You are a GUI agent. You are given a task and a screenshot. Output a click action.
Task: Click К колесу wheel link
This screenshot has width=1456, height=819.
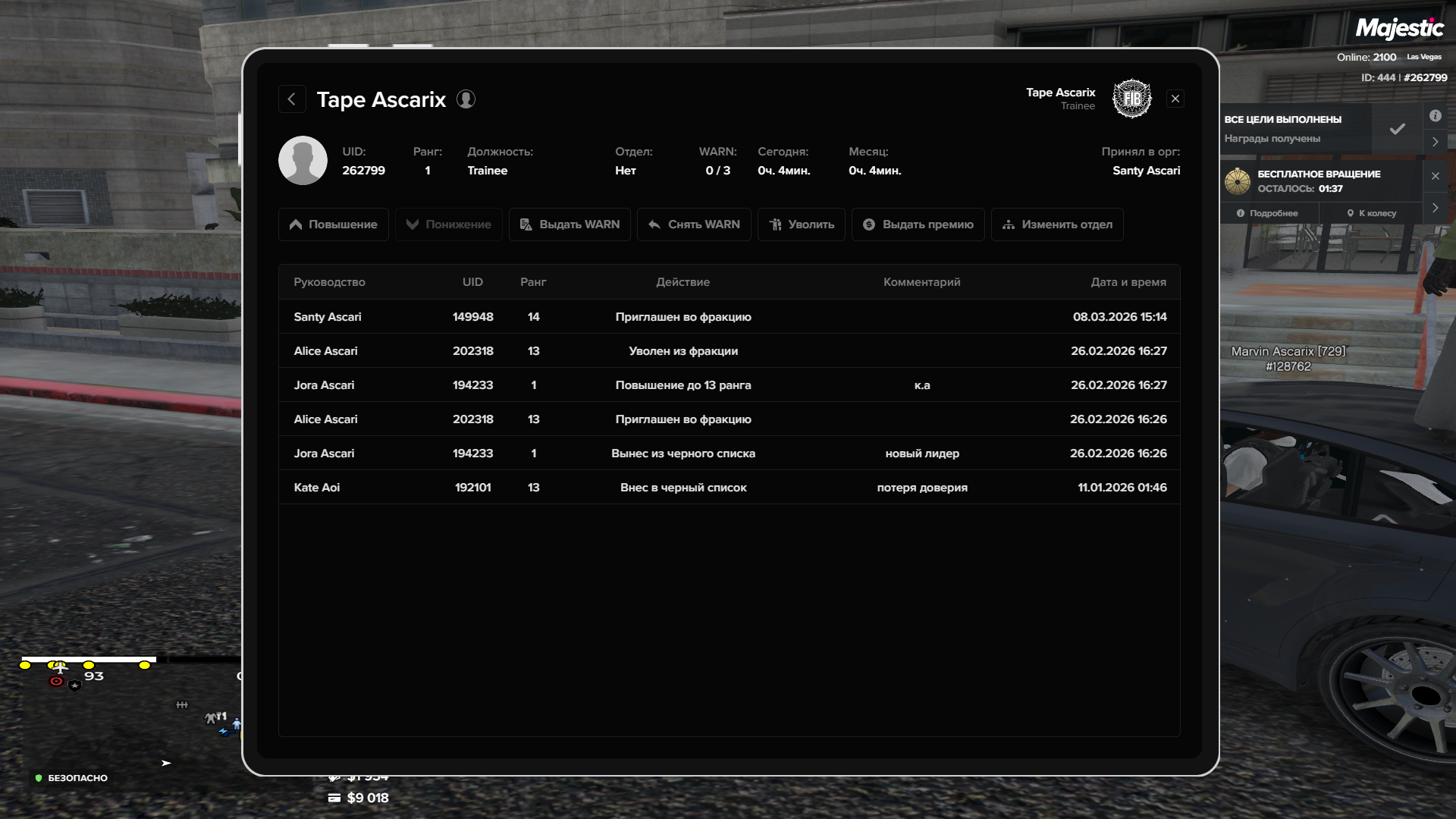tap(1371, 213)
